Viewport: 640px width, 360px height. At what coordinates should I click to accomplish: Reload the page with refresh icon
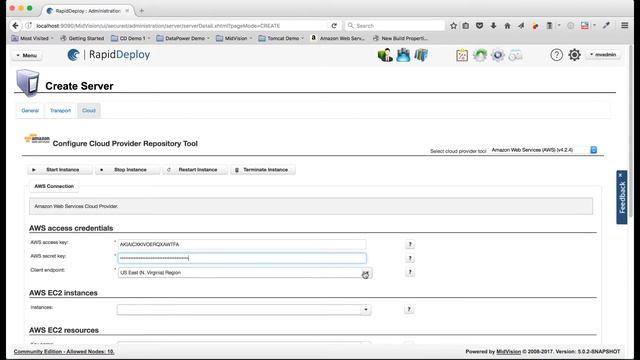pyautogui.click(x=334, y=26)
